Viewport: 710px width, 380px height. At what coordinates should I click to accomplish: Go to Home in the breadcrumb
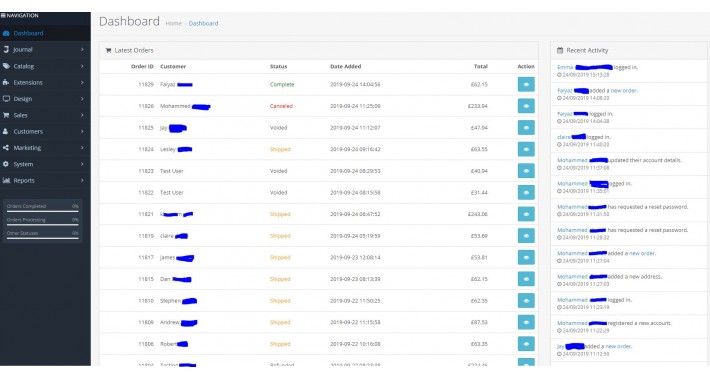(173, 23)
